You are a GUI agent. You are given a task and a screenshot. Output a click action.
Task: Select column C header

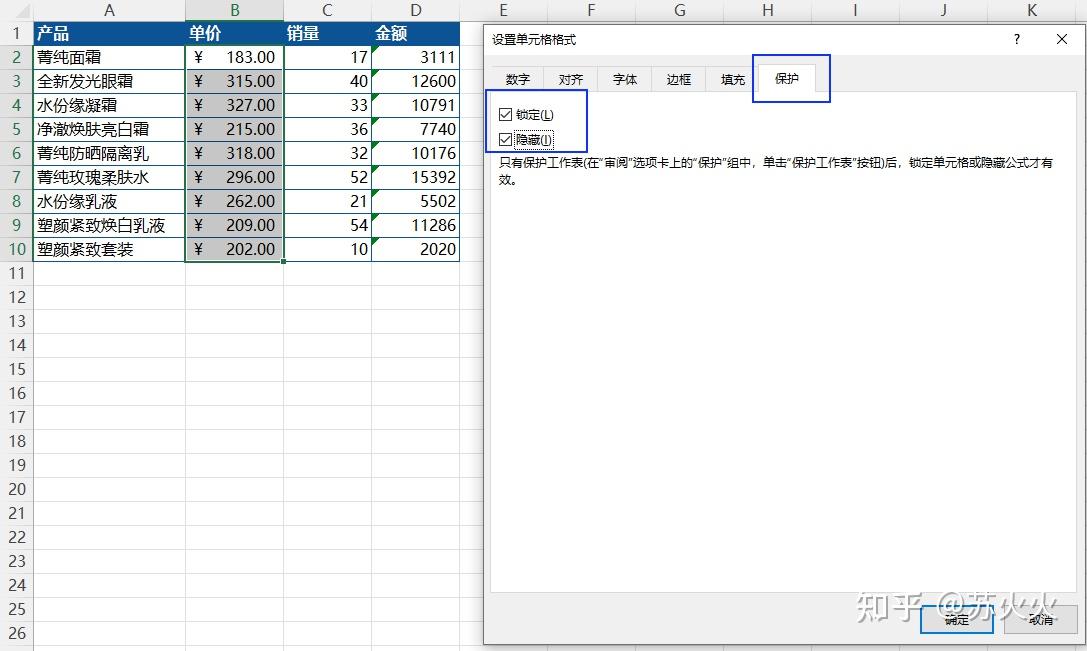click(327, 10)
